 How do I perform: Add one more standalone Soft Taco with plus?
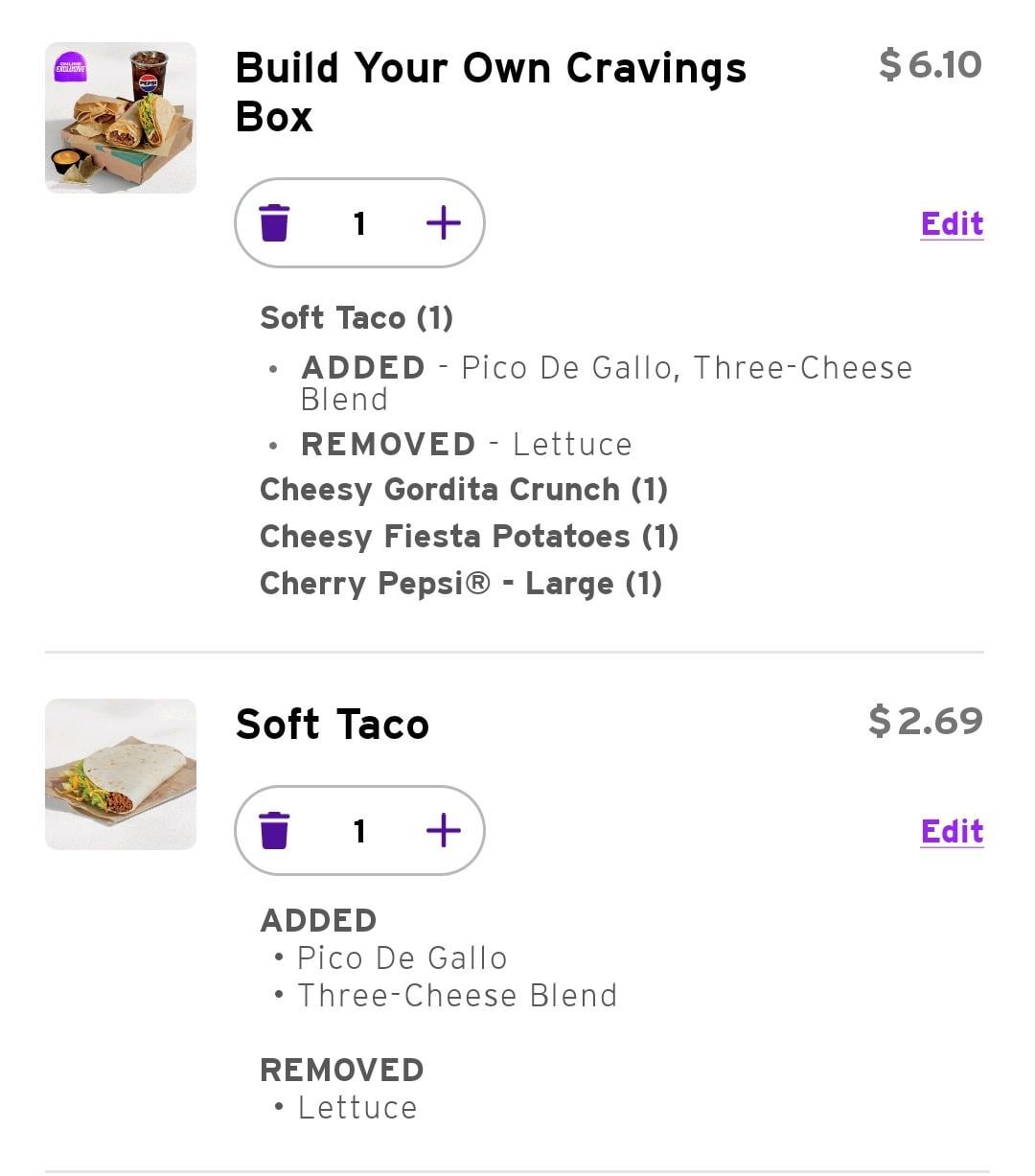(443, 830)
